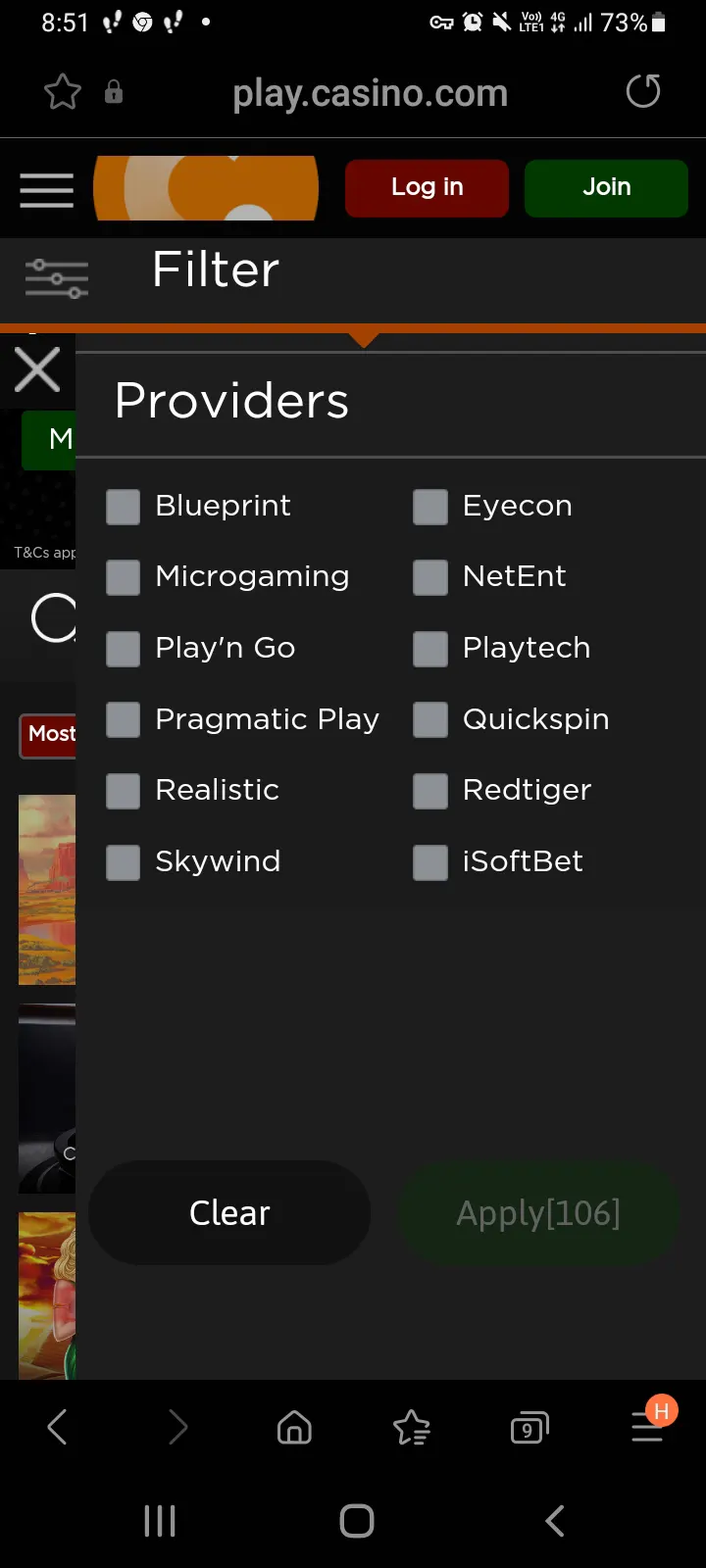
Task: Reload the page with the refresh icon
Action: click(643, 91)
